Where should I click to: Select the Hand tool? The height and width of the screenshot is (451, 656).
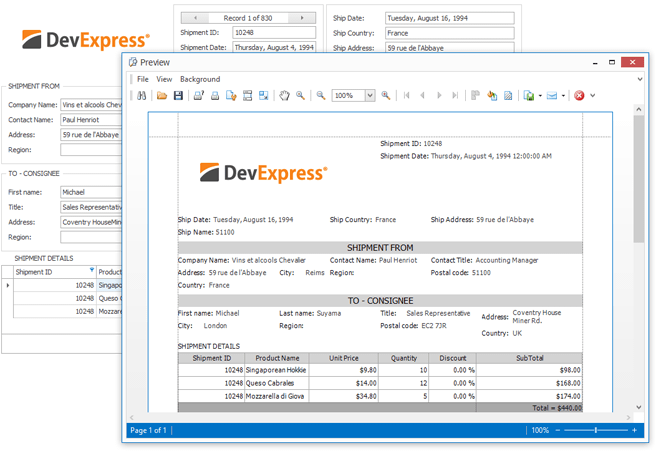[x=284, y=95]
